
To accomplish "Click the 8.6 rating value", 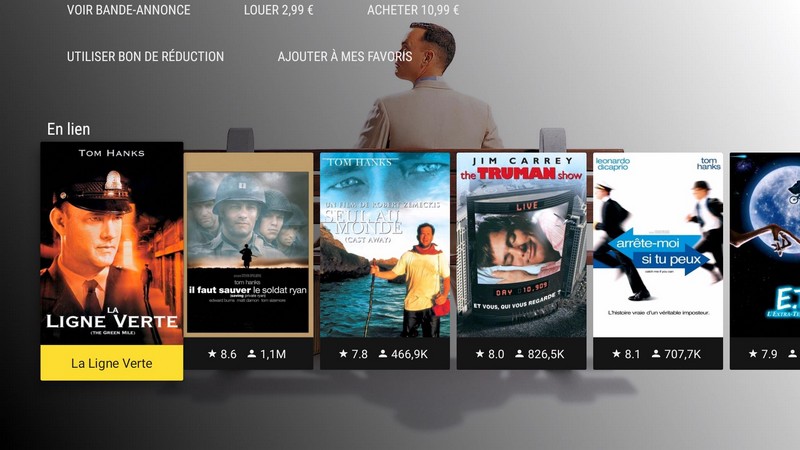I will point(229,354).
